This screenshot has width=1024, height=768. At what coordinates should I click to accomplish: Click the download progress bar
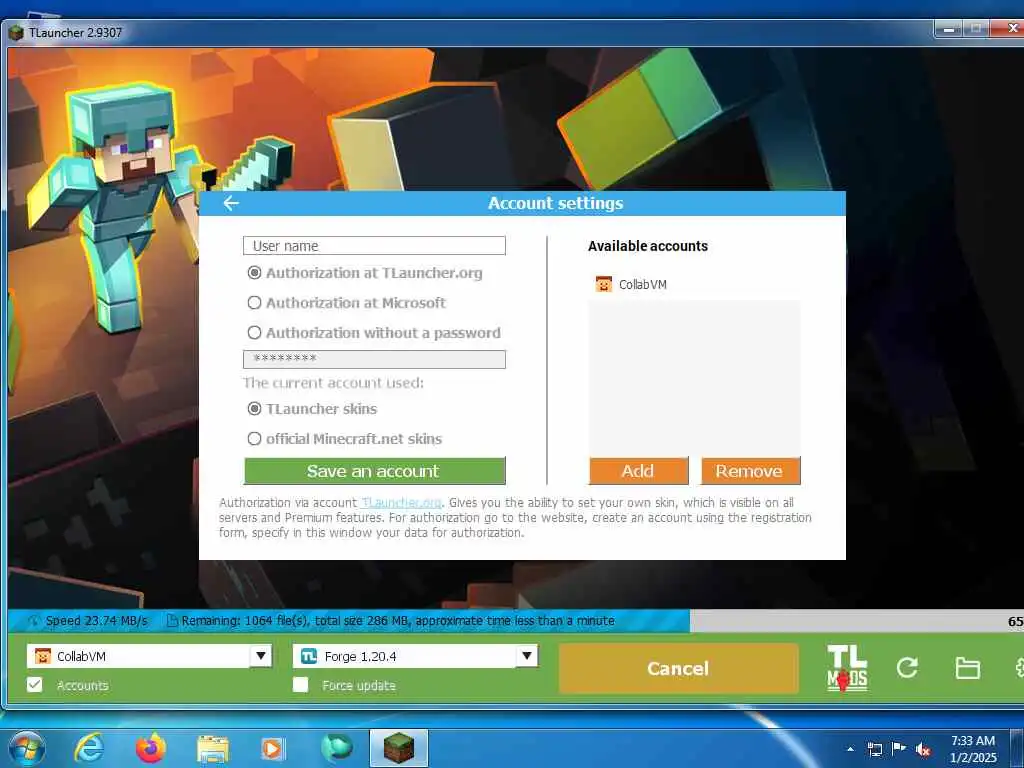point(516,621)
